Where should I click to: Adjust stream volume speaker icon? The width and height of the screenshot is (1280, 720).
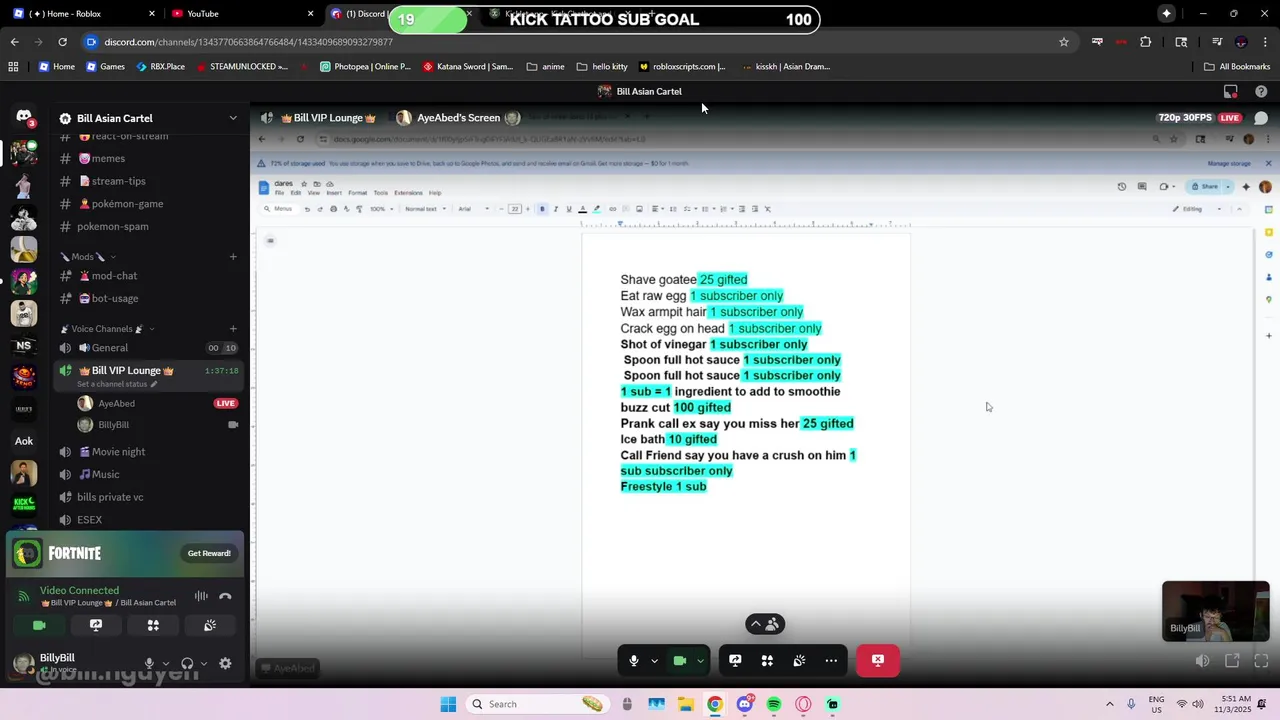click(x=1203, y=661)
